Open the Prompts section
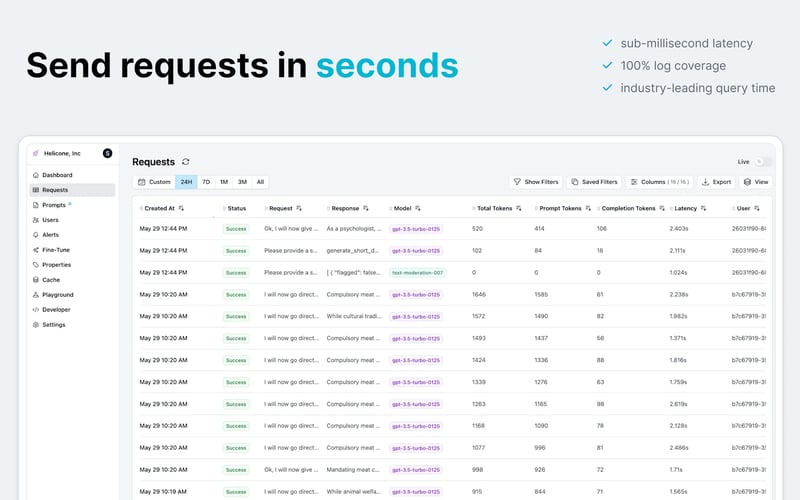This screenshot has height=500, width=800. pyautogui.click(x=72, y=205)
